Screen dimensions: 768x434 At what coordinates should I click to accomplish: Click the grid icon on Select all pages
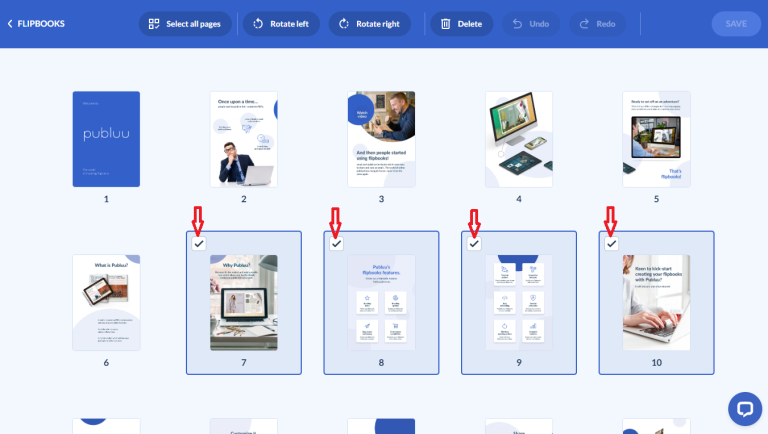[154, 24]
